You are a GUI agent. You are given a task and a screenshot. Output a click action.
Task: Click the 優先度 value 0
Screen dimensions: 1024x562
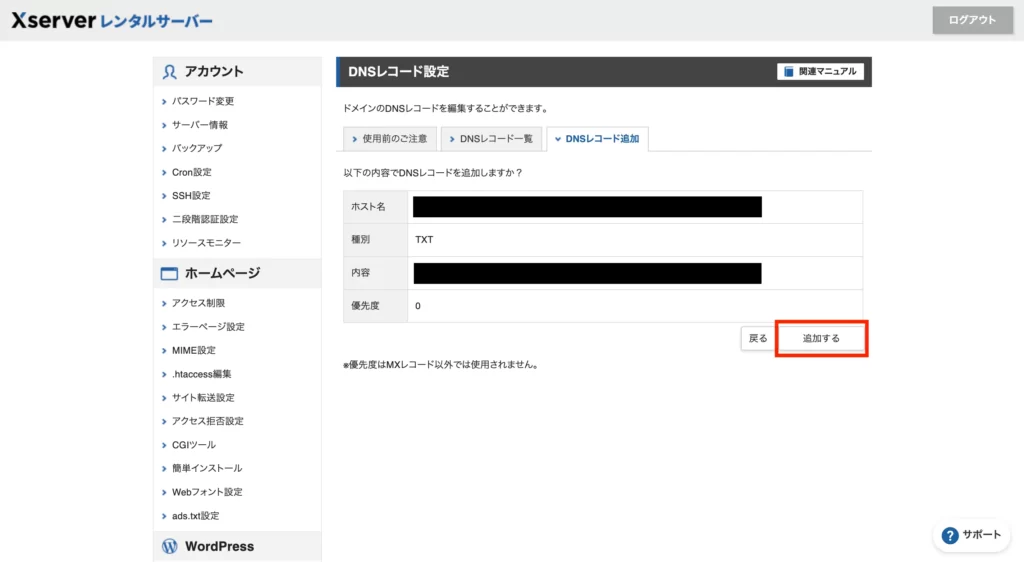(418, 305)
